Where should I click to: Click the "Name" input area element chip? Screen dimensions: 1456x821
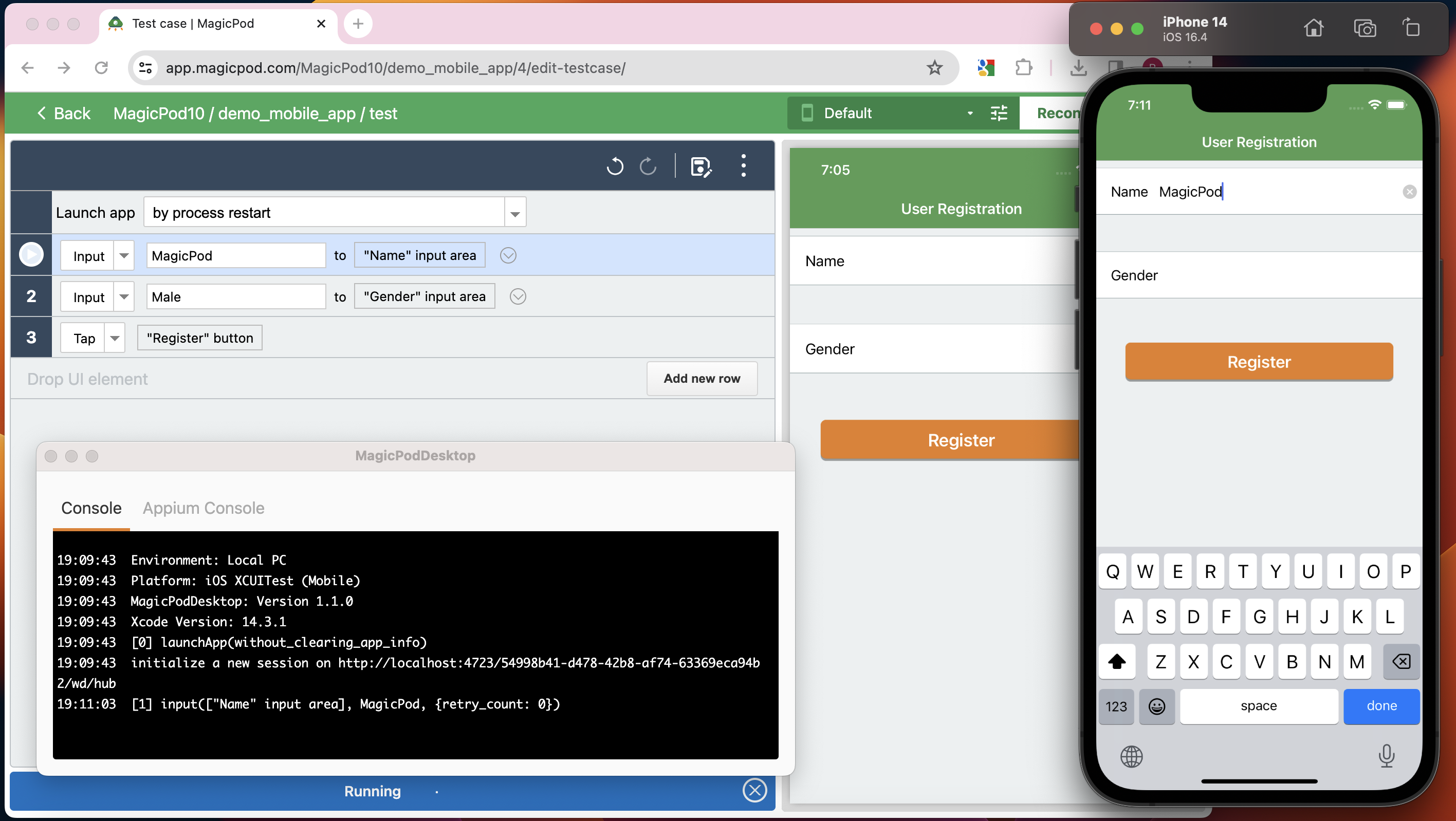(x=419, y=255)
